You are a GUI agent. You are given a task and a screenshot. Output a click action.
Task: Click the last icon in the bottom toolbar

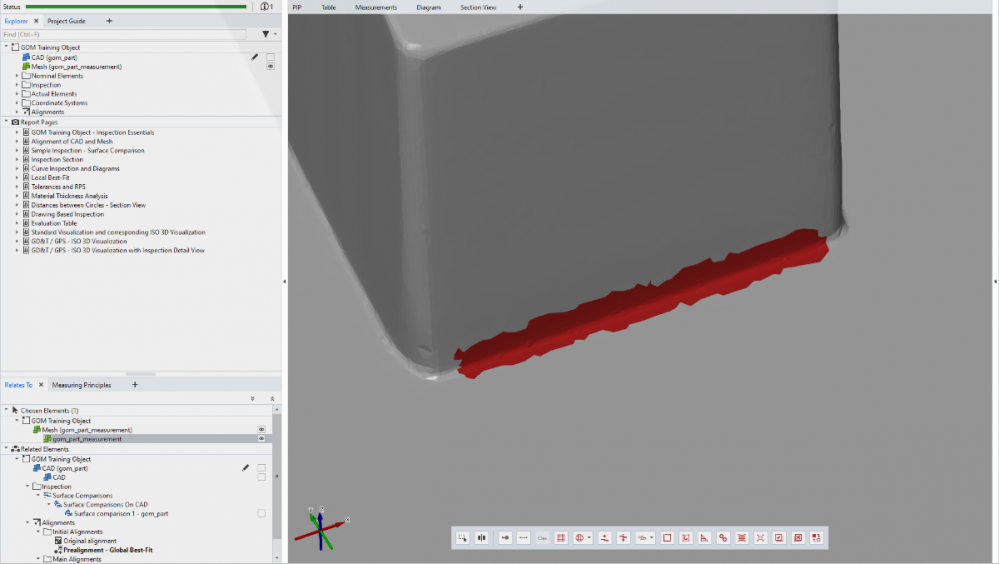816,538
